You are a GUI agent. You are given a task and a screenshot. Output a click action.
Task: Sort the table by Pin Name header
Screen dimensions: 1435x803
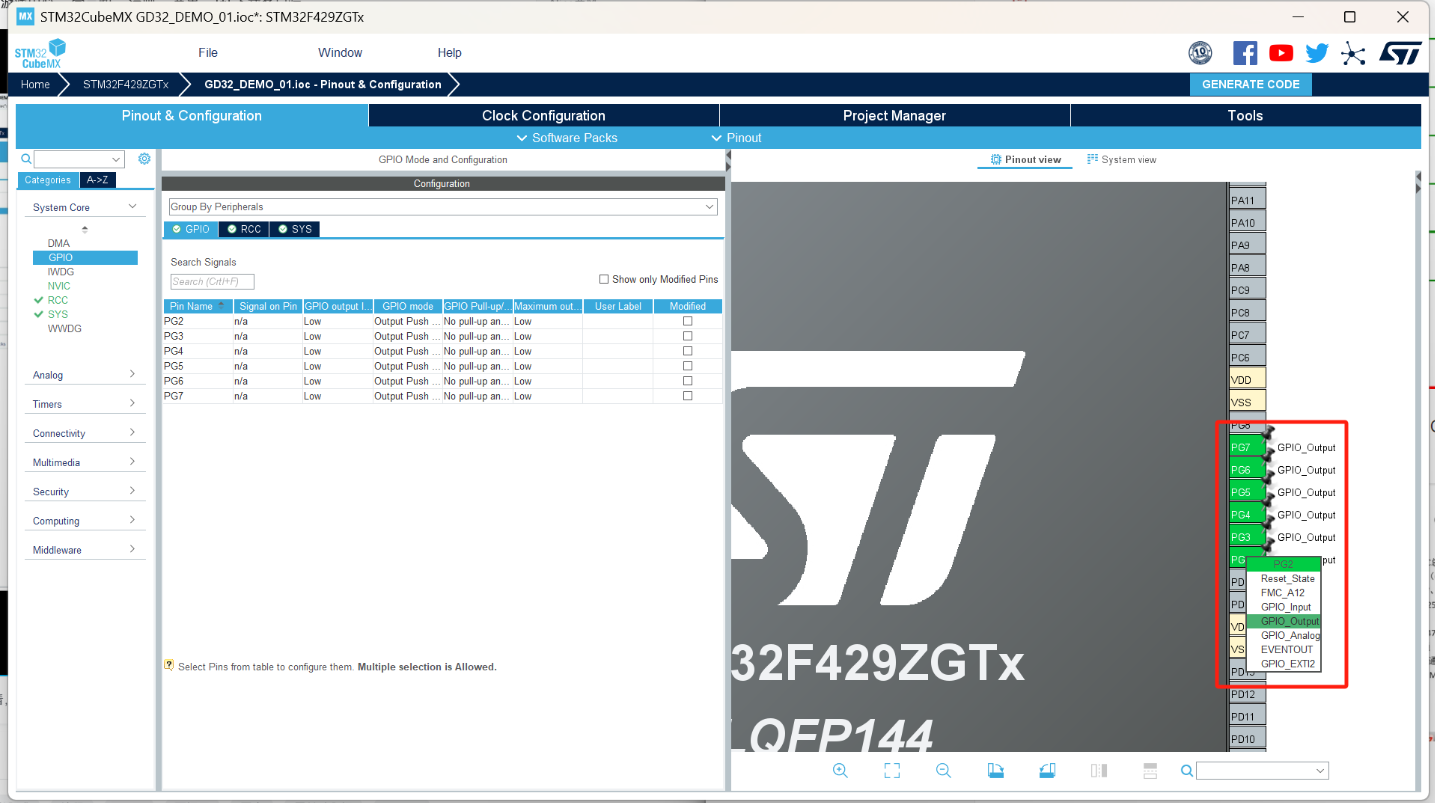[198, 306]
